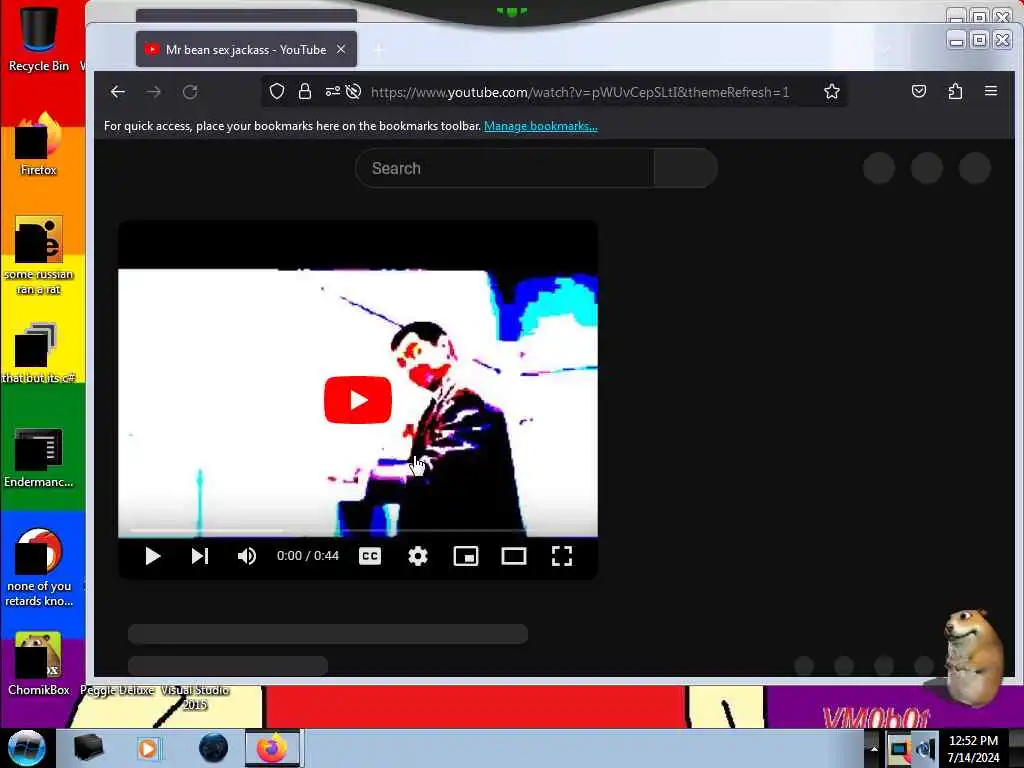Select the Mr bean YouTube tab
1024x768 pixels.
click(246, 50)
